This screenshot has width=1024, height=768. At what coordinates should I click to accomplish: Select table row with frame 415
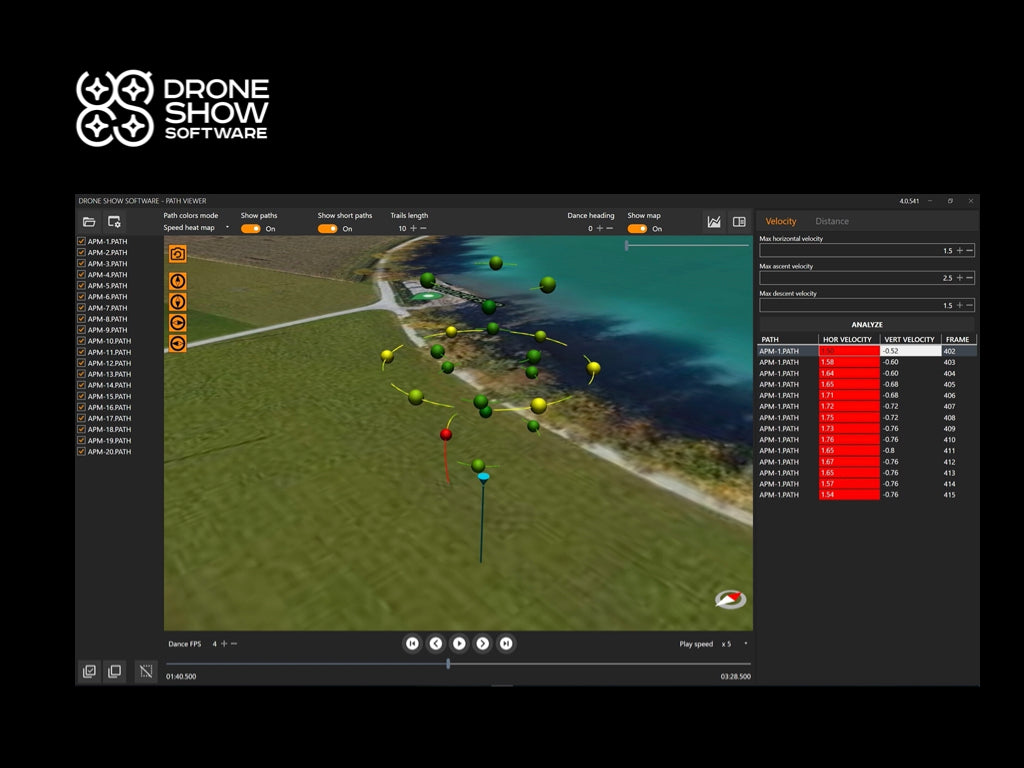(x=867, y=495)
